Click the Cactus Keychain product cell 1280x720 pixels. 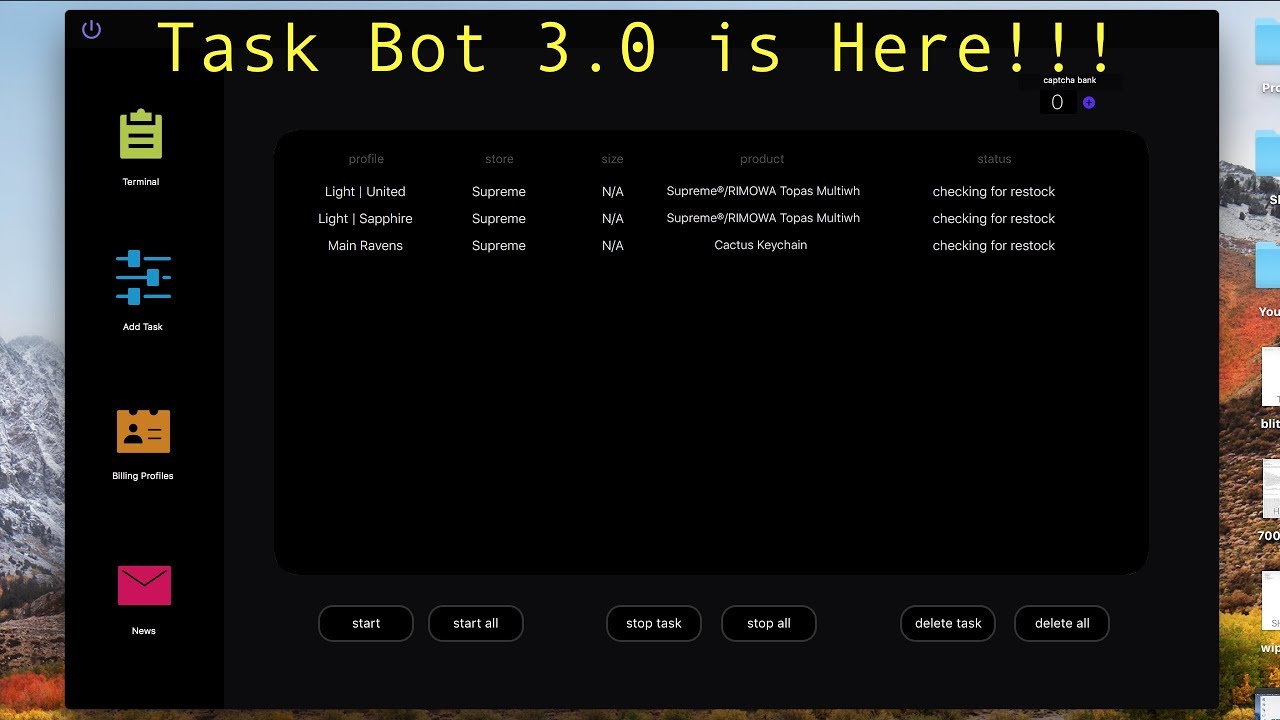[761, 245]
